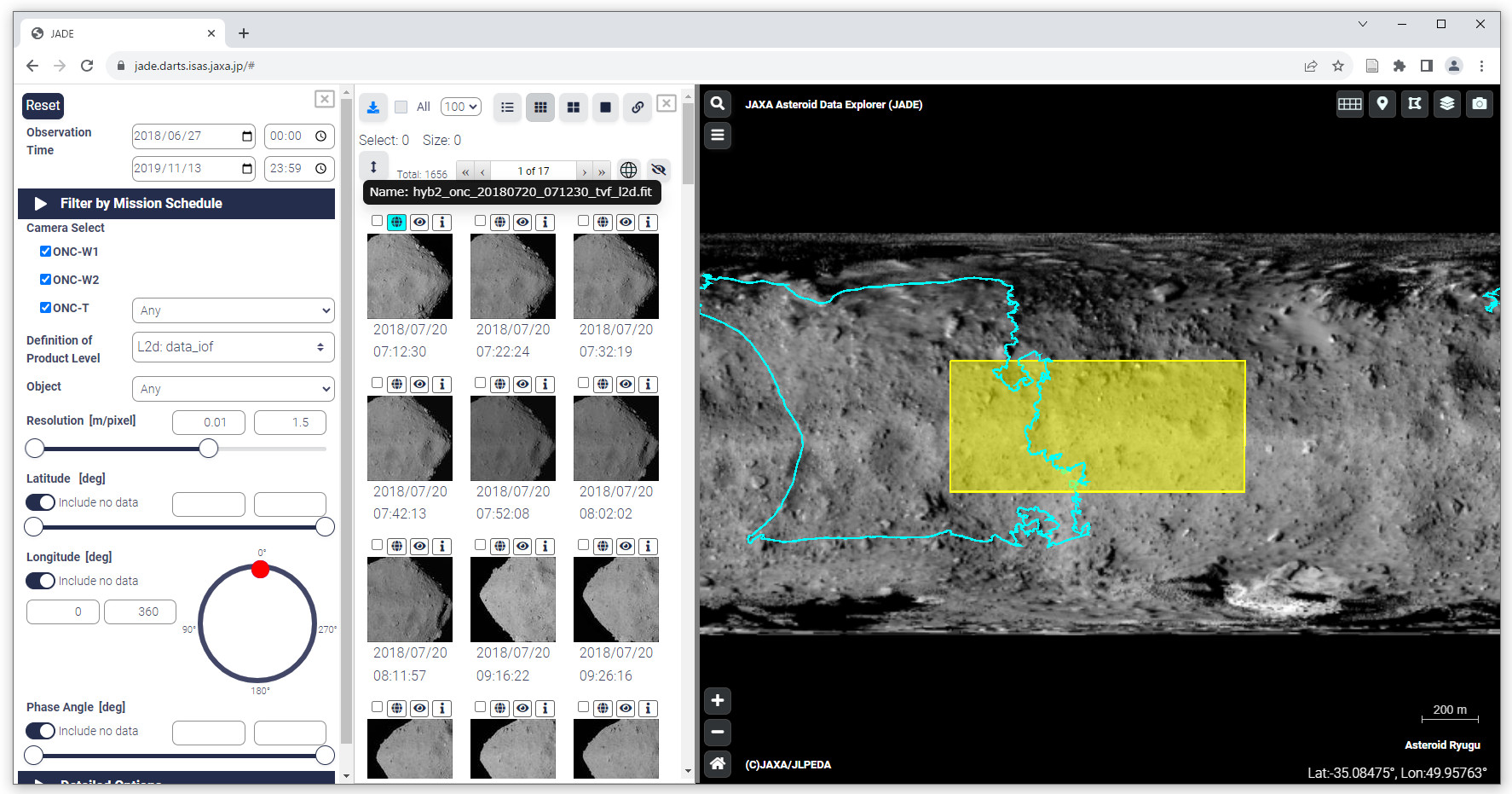Select the region selection tool on the map

[1415, 104]
